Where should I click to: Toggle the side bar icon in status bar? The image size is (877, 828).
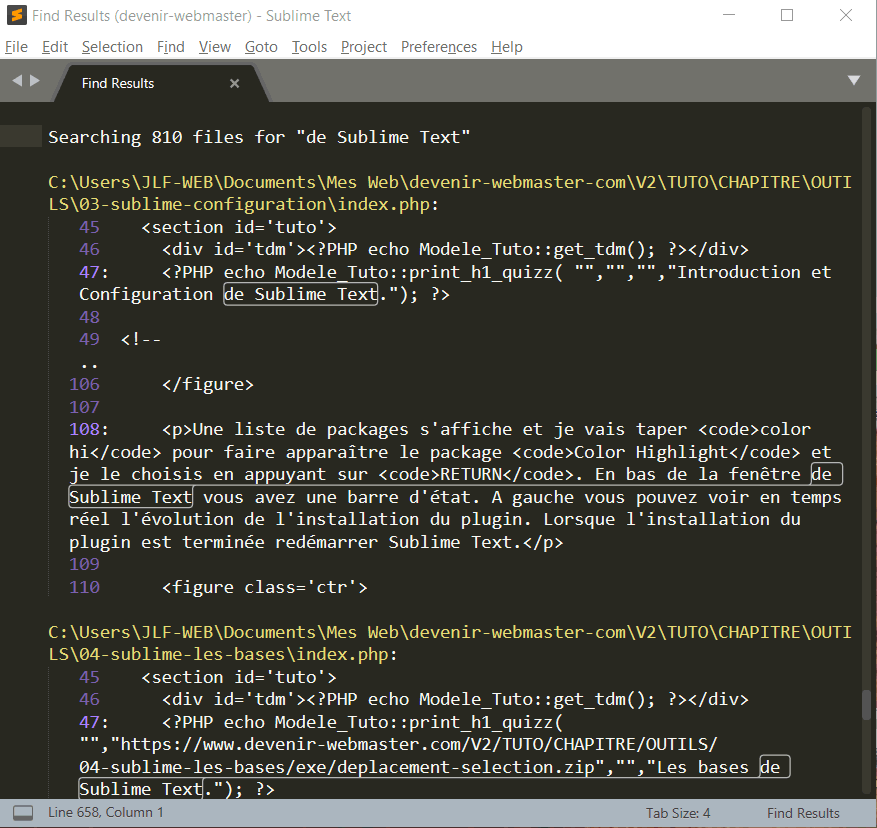(23, 813)
